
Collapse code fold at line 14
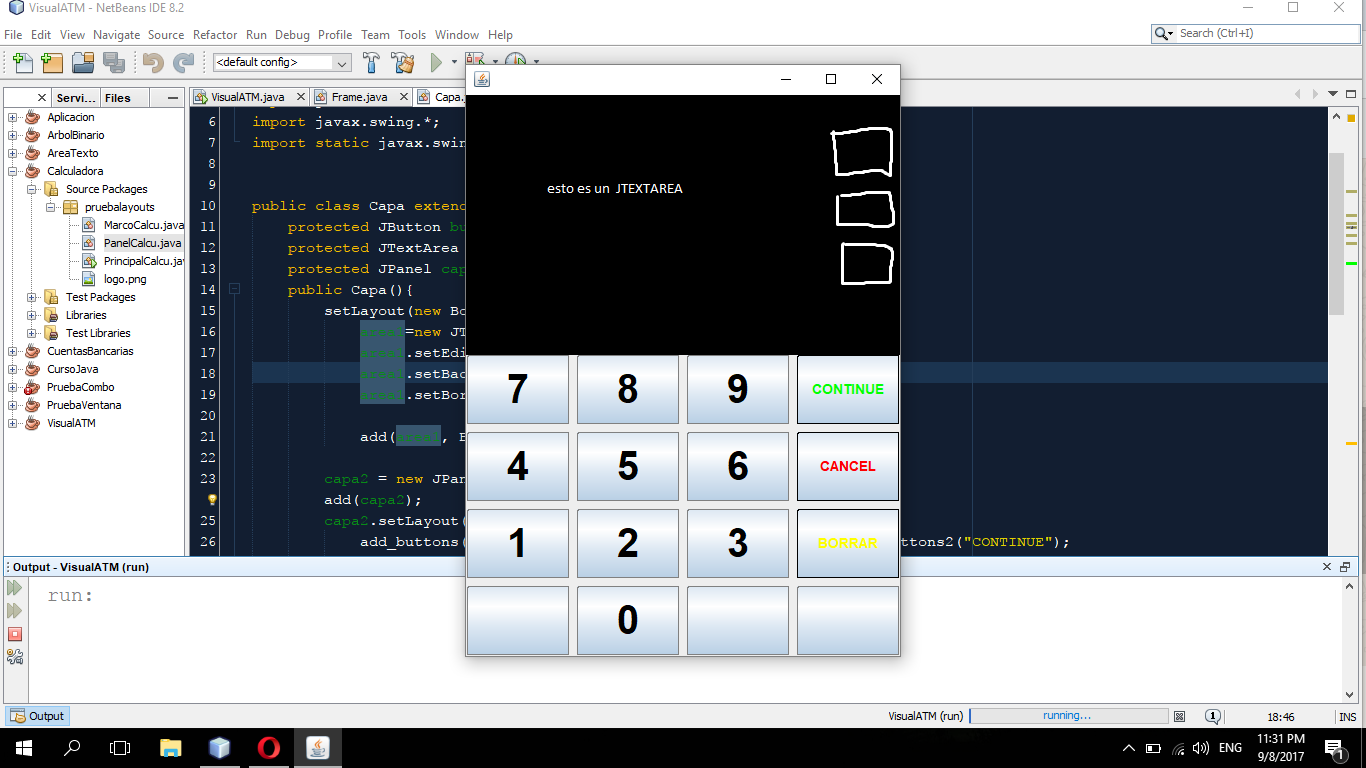[x=234, y=289]
